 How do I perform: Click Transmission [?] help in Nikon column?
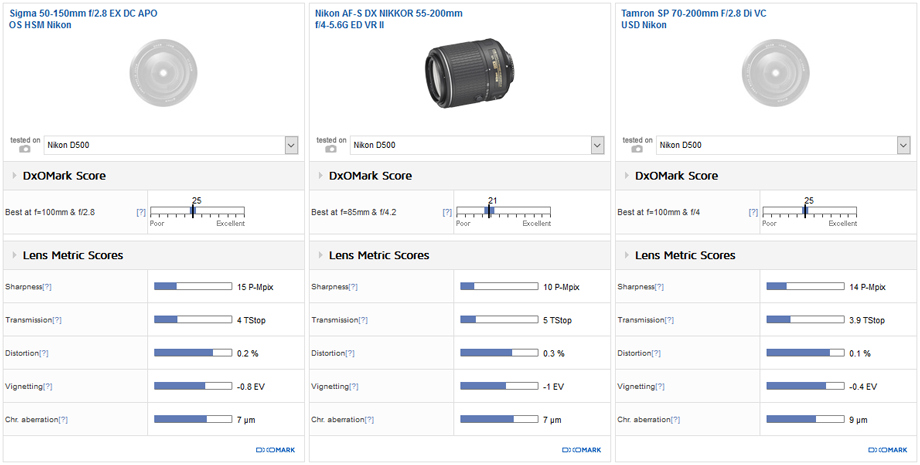coord(363,320)
